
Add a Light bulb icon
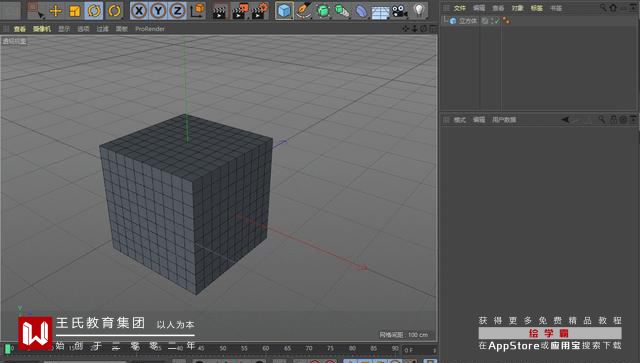pos(419,11)
